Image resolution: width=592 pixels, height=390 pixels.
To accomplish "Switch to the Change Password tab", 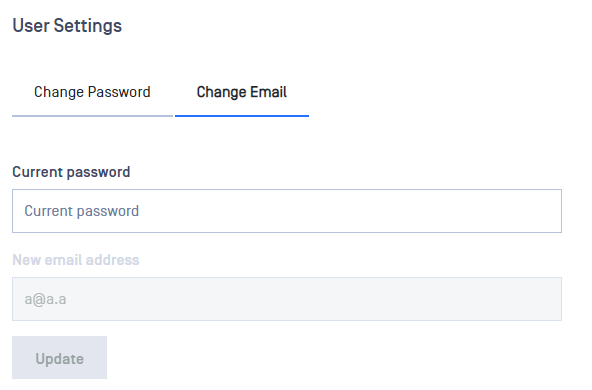I will pos(92,92).
